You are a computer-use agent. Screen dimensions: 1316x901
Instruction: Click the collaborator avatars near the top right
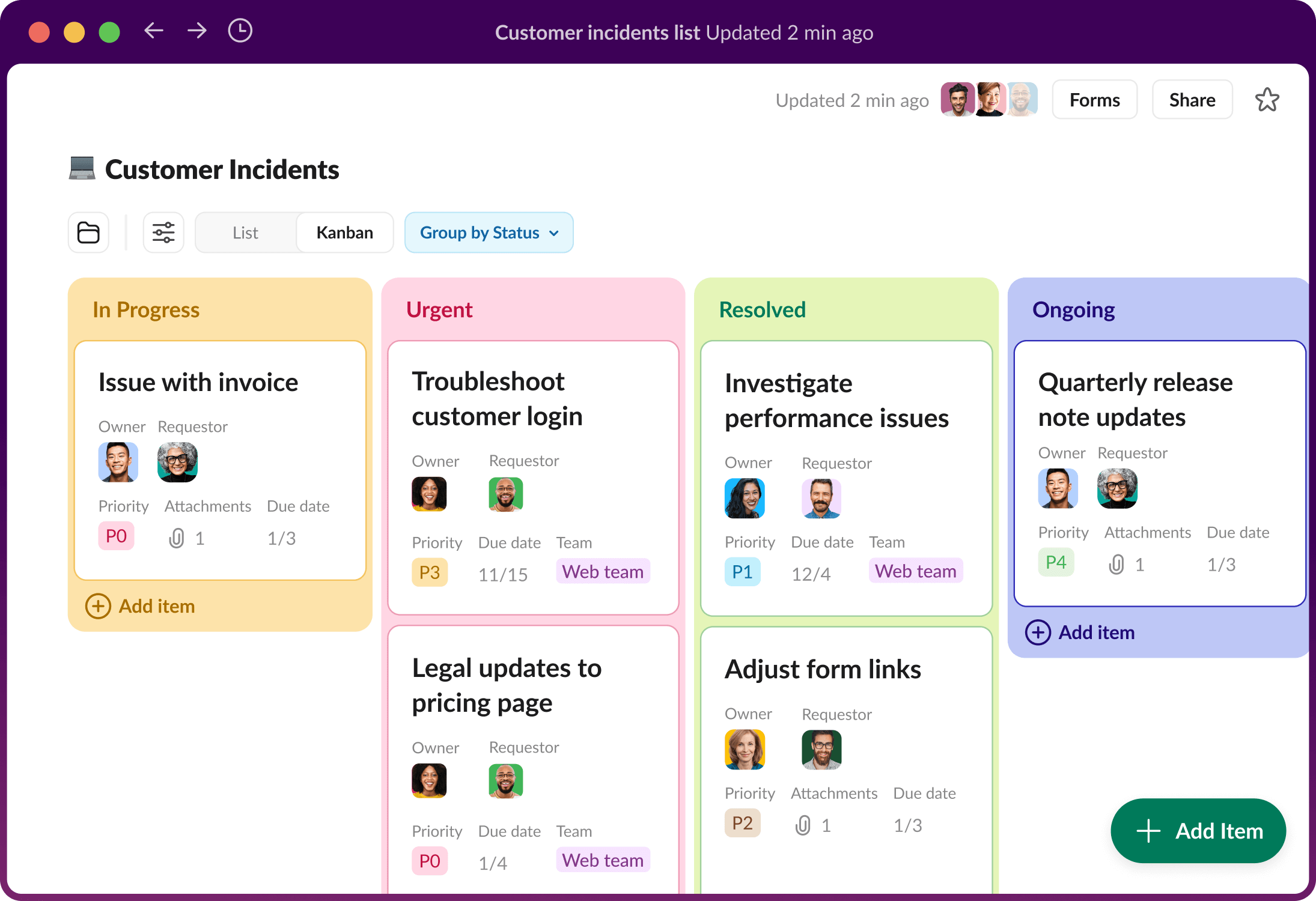[989, 99]
